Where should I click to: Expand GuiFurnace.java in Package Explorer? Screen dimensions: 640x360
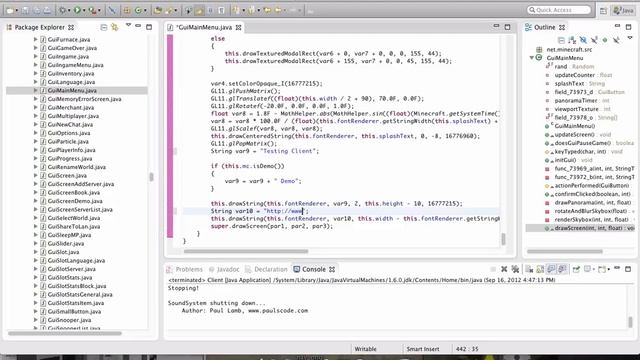click(x=35, y=39)
